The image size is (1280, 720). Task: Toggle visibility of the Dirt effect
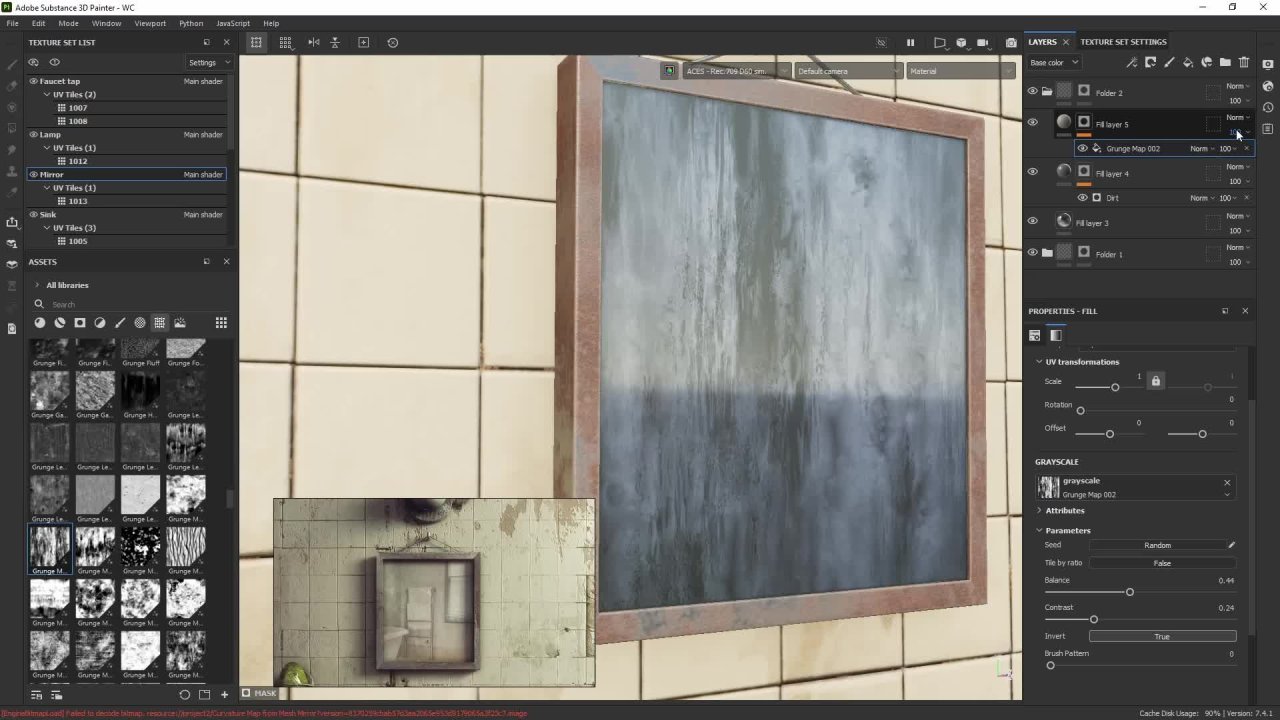click(1082, 198)
